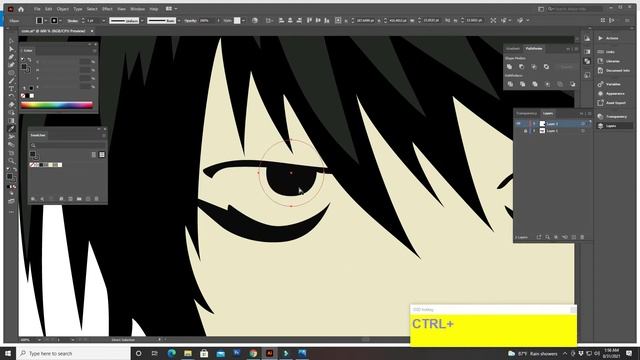Go to the Home screen icon

coord(21,9)
